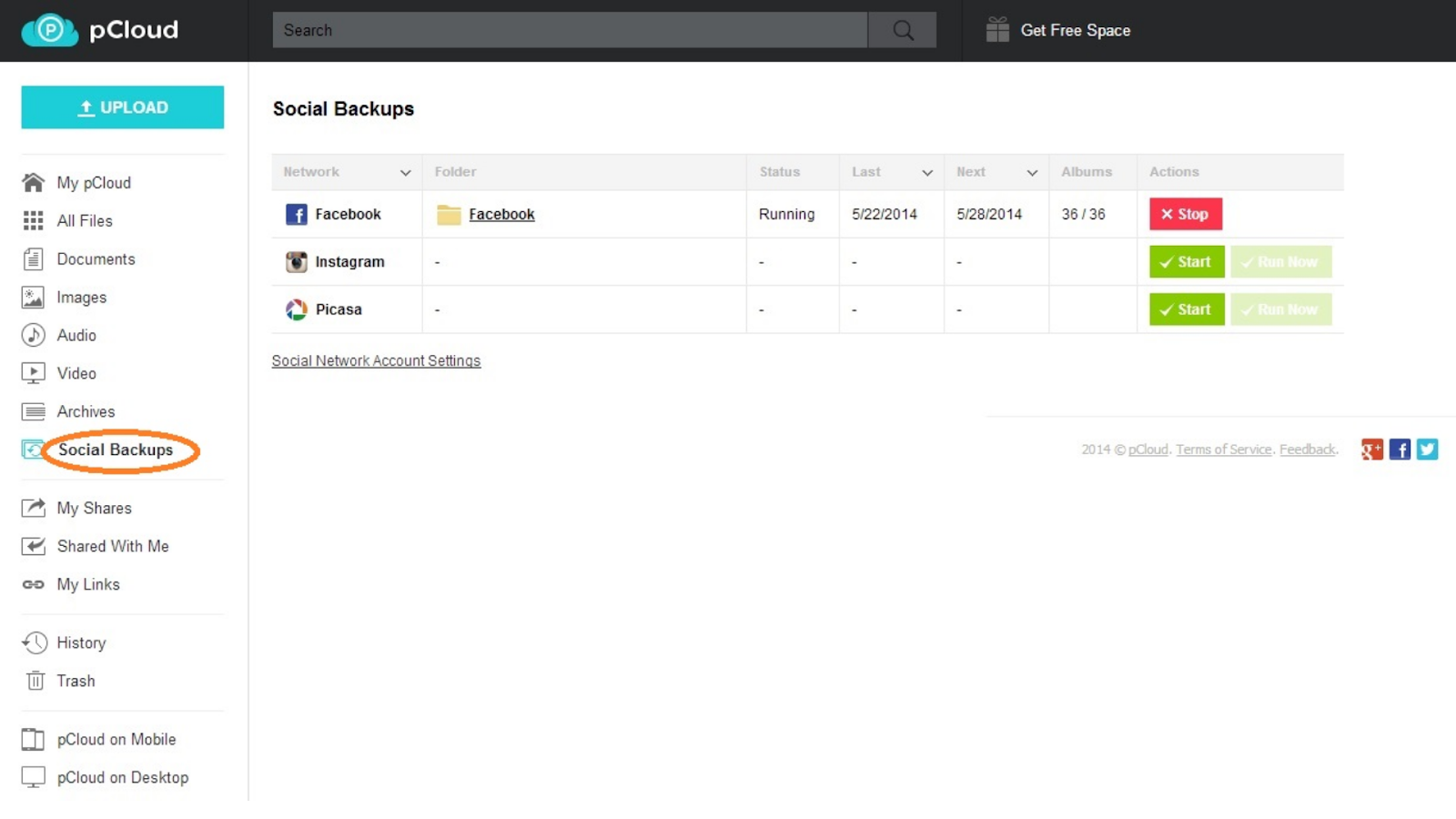Open History in sidebar
This screenshot has height=819, width=1456.
81,642
